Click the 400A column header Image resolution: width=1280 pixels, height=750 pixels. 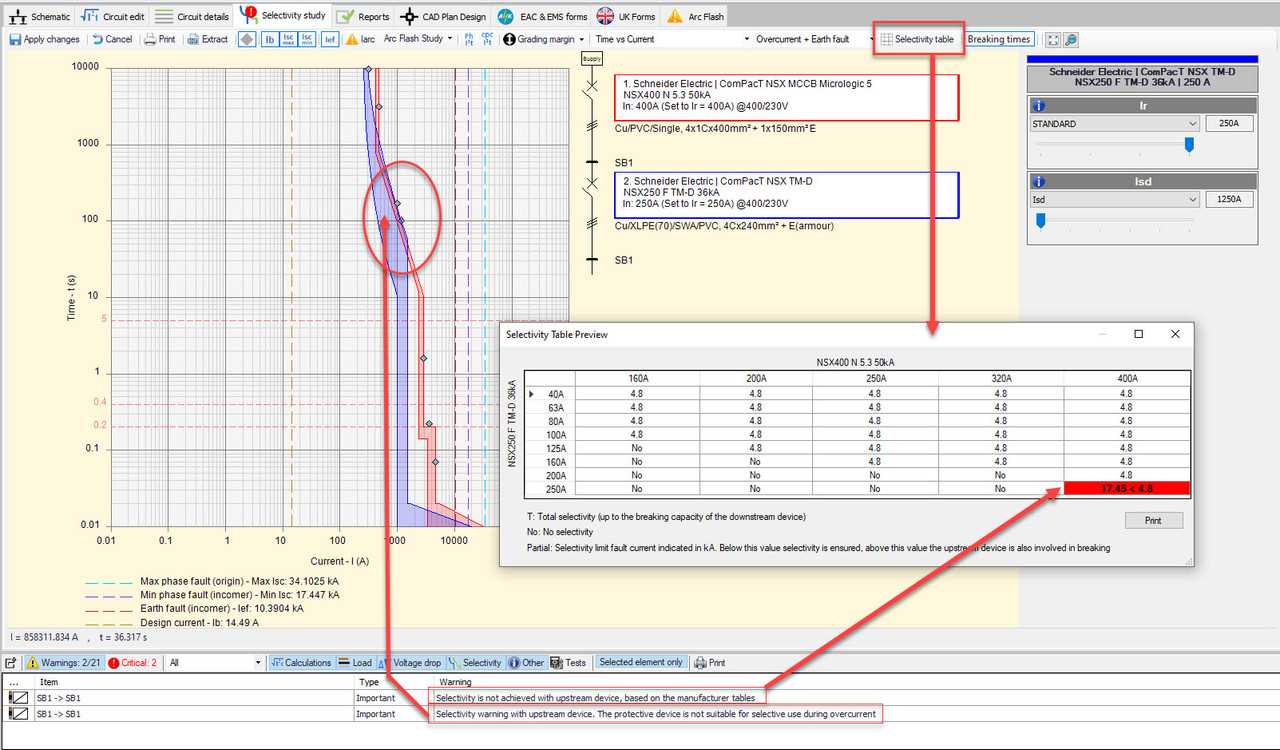(x=1126, y=378)
